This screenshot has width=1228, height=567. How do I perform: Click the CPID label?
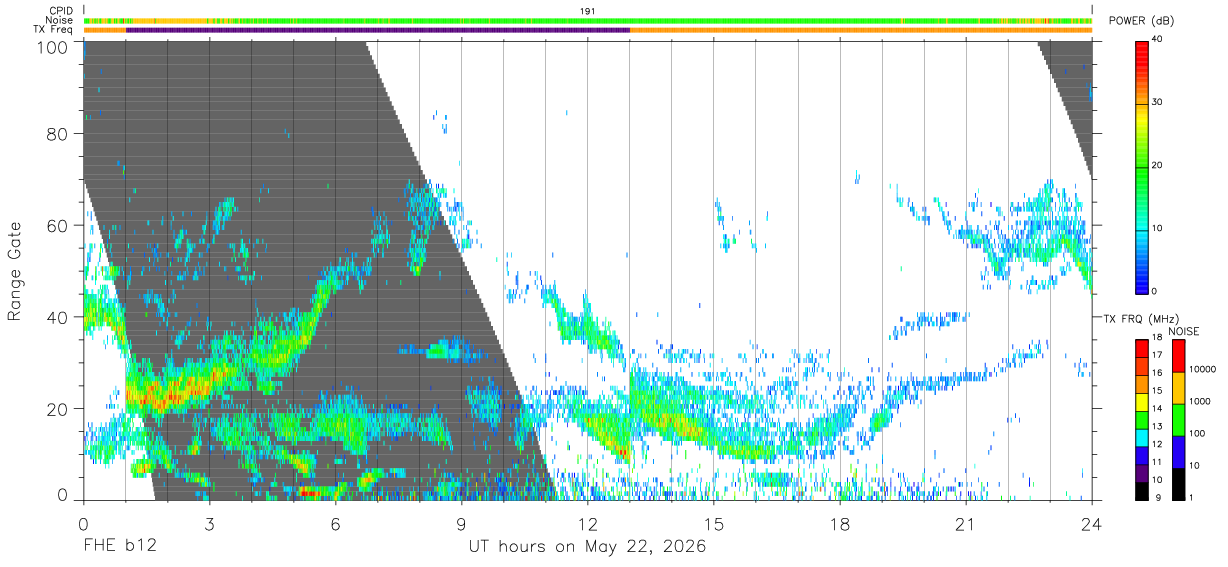(62, 11)
